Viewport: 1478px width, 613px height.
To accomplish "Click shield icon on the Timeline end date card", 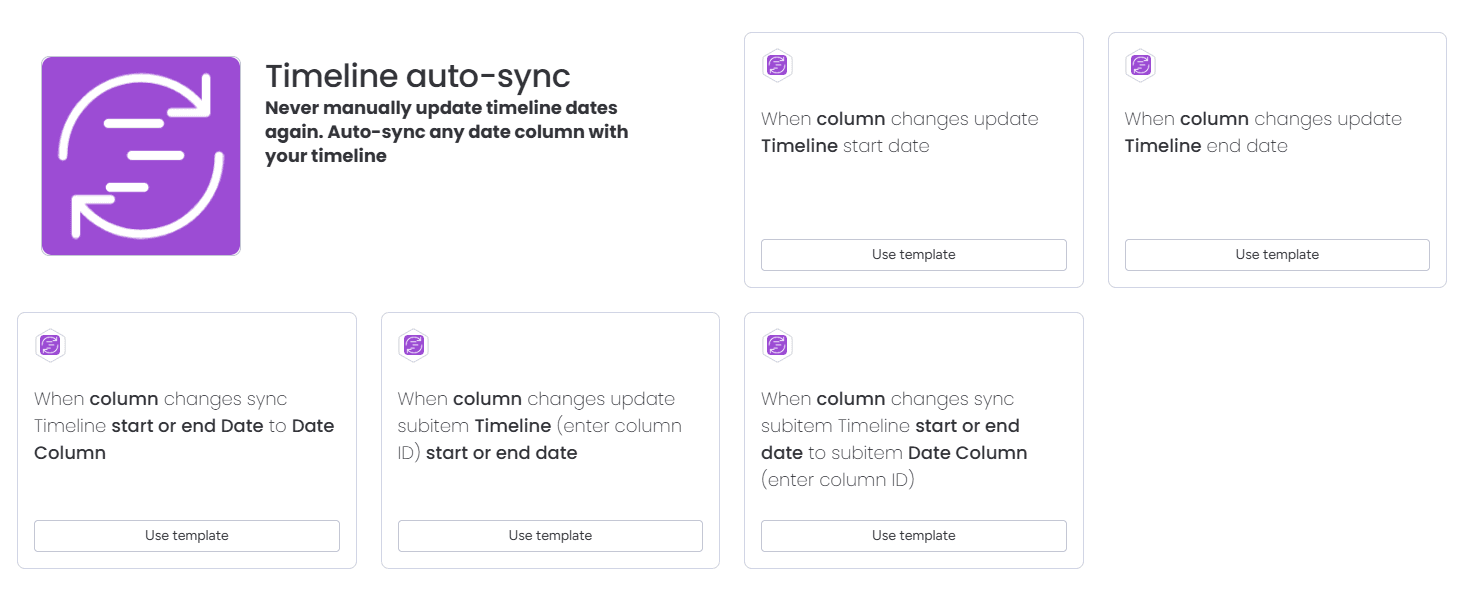I will click(1141, 66).
